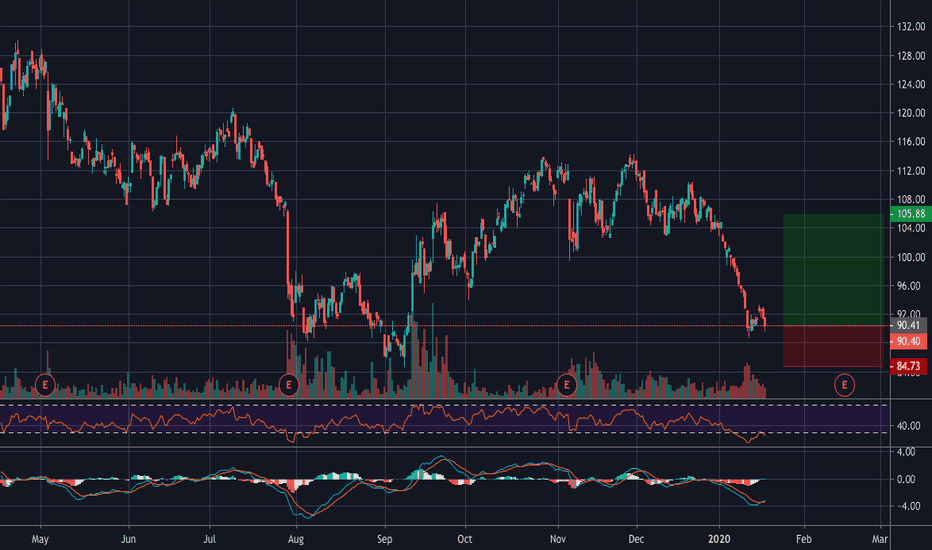Click the 105.88 target price label
This screenshot has width=932, height=550.
pyautogui.click(x=911, y=214)
